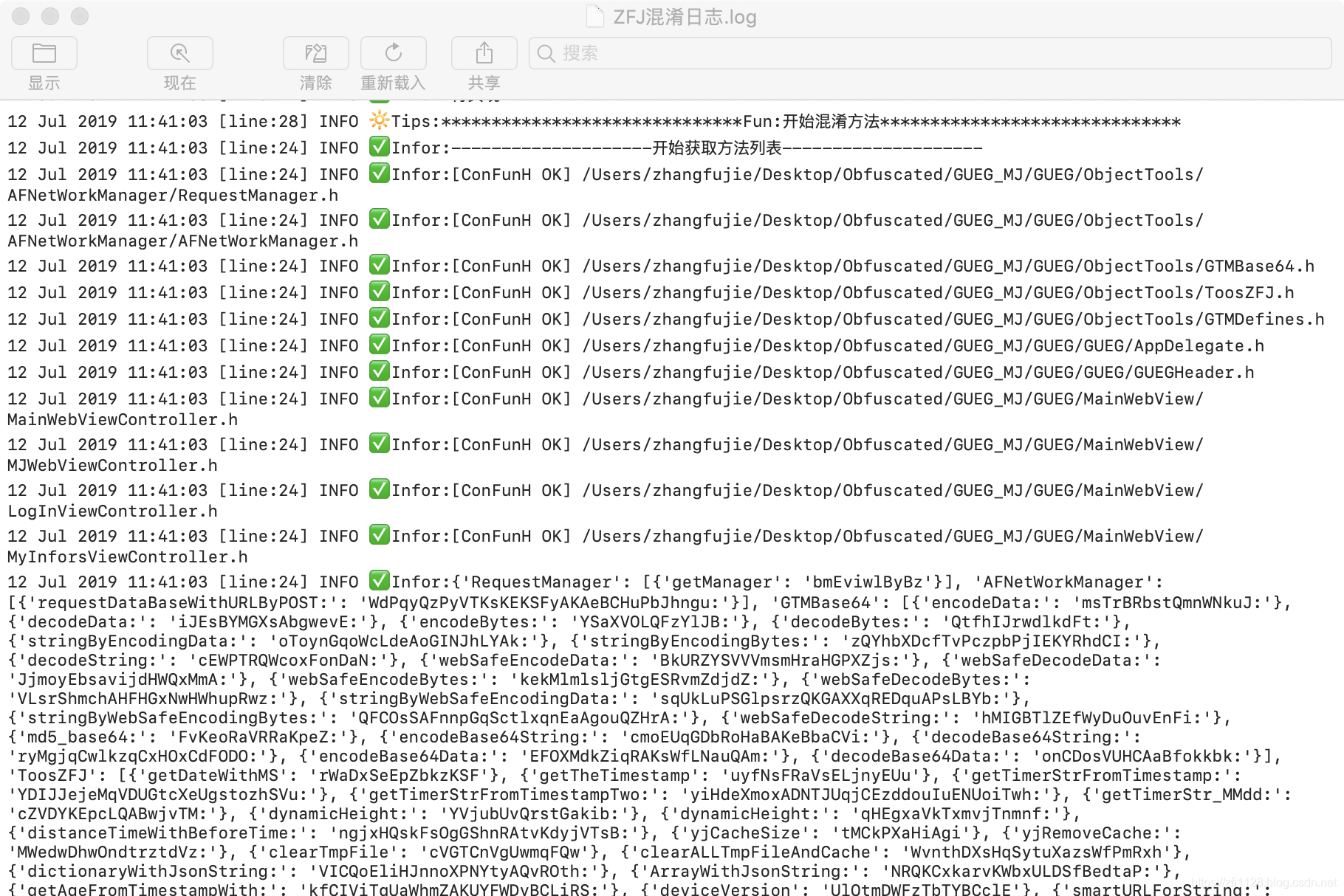
Task: Click the 现在 jump-to-now icon
Action: pyautogui.click(x=179, y=53)
